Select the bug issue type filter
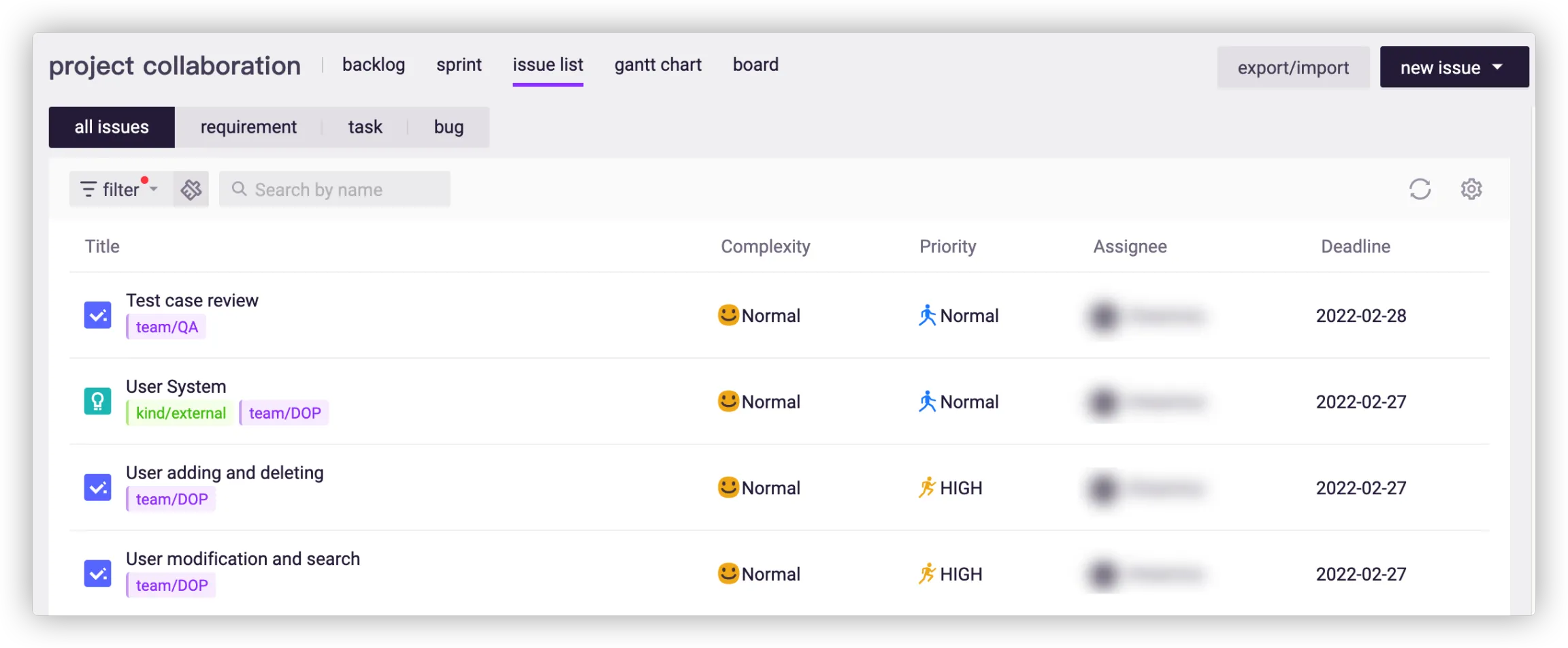The height and width of the screenshot is (648, 1568). coord(448,127)
